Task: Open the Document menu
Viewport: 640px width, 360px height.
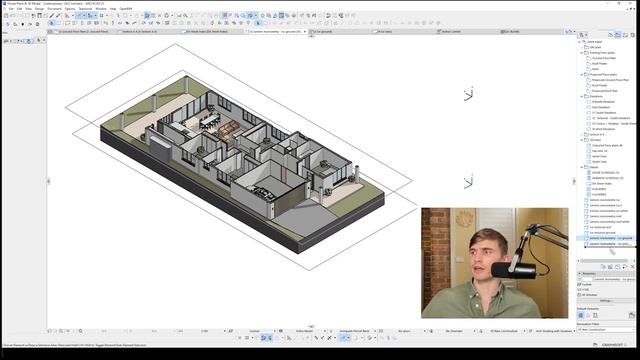Action: click(x=54, y=9)
